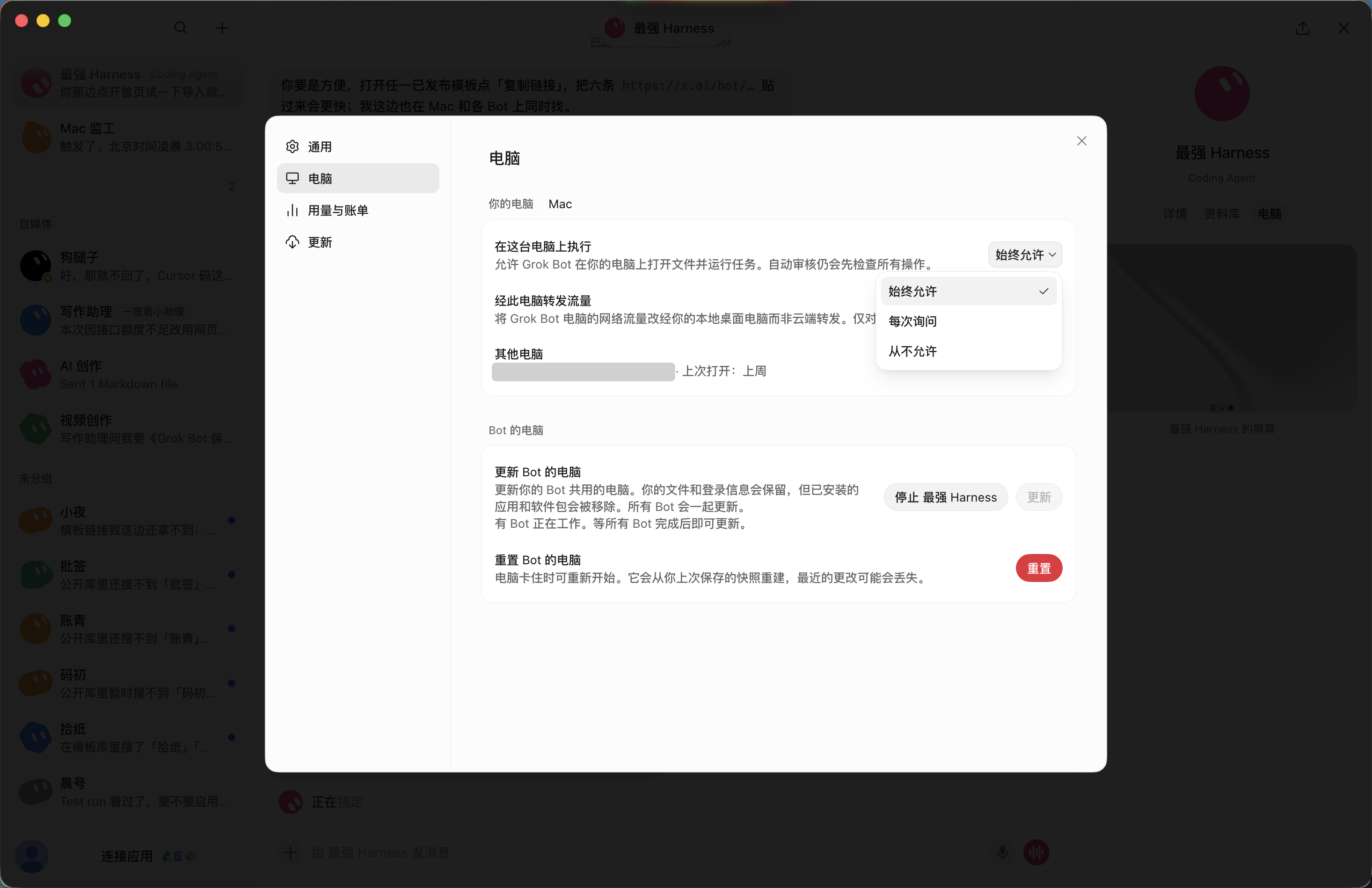
Task: Choose 始终允许 in the dropdown list
Action: (x=969, y=291)
